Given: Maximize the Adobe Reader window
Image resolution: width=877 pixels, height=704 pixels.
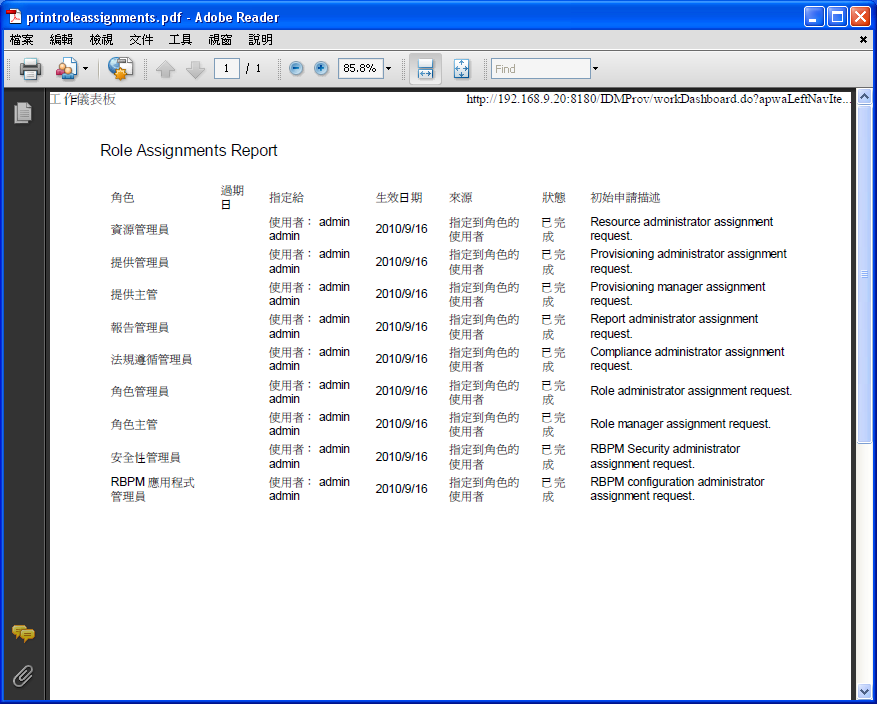Looking at the screenshot, I should tap(837, 17).
